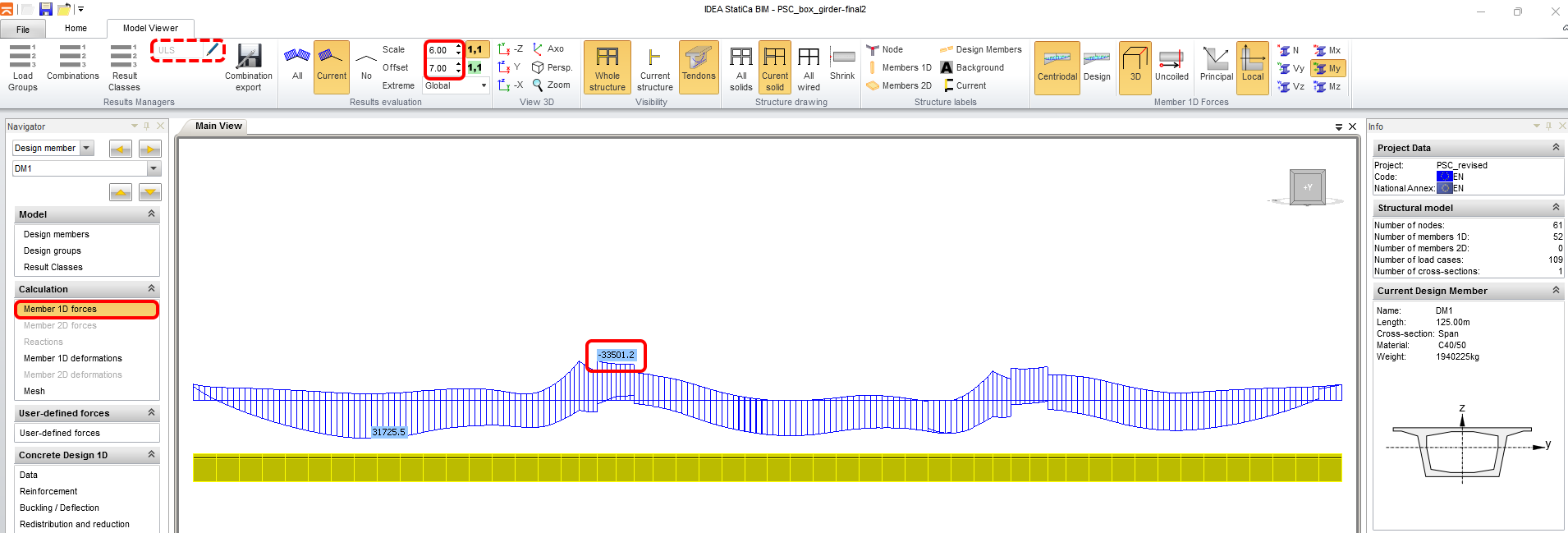Open the Combinations manager
Viewport: 1568px width, 533px height.
72,63
